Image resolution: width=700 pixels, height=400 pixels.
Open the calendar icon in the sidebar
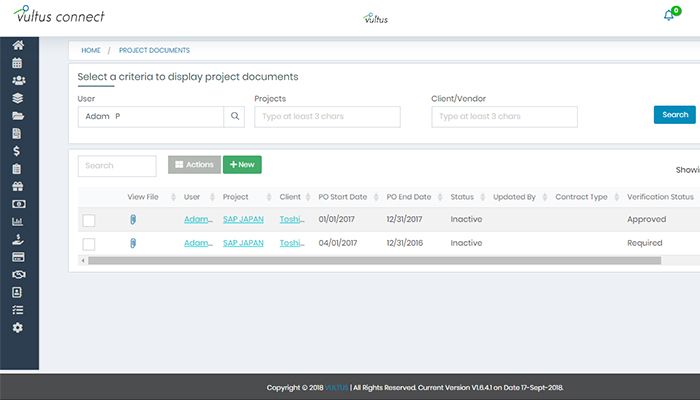[x=17, y=63]
